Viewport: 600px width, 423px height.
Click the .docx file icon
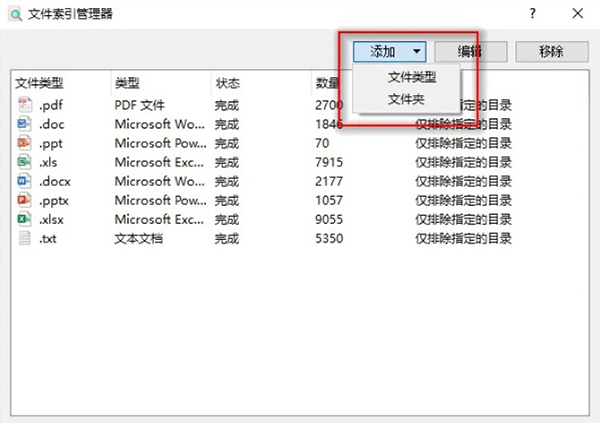coord(25,181)
